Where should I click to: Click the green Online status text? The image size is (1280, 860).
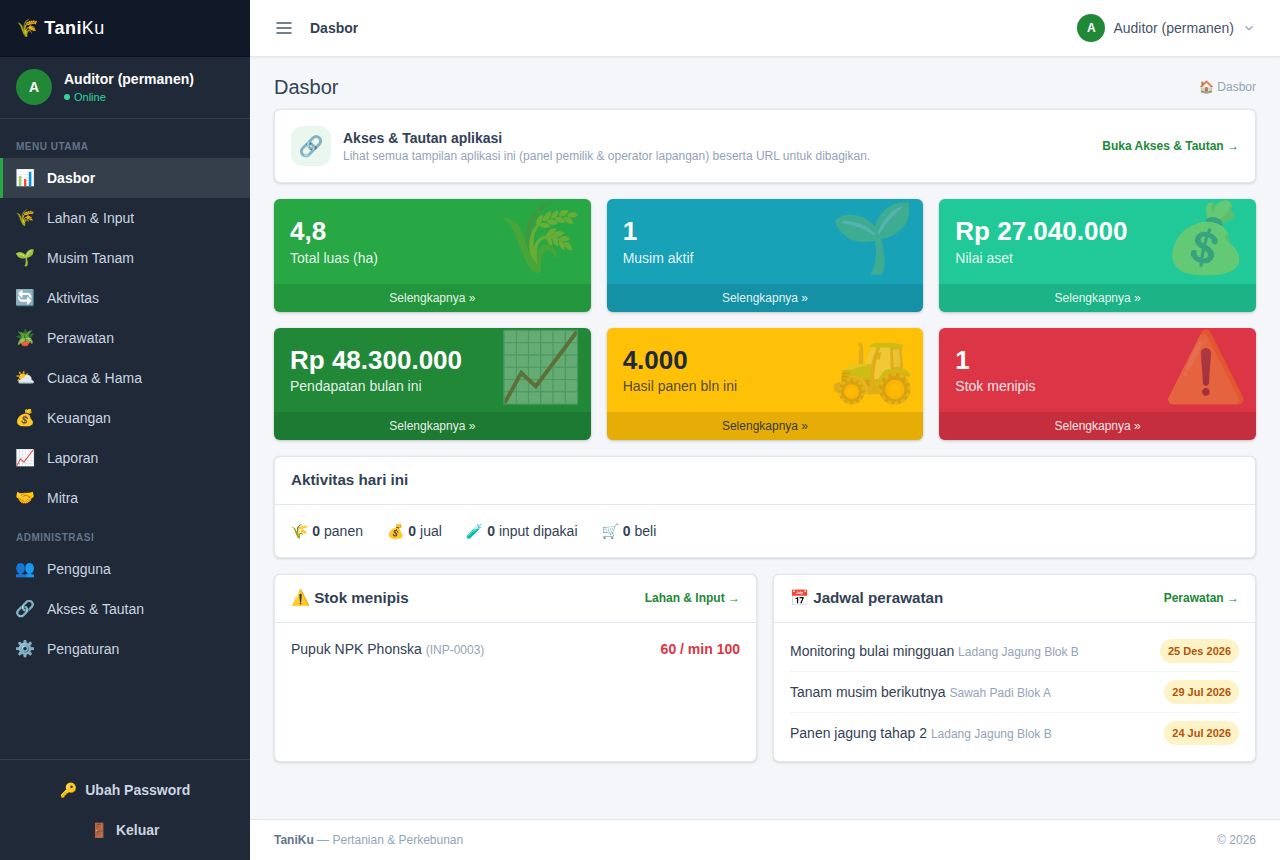pyautogui.click(x=89, y=97)
